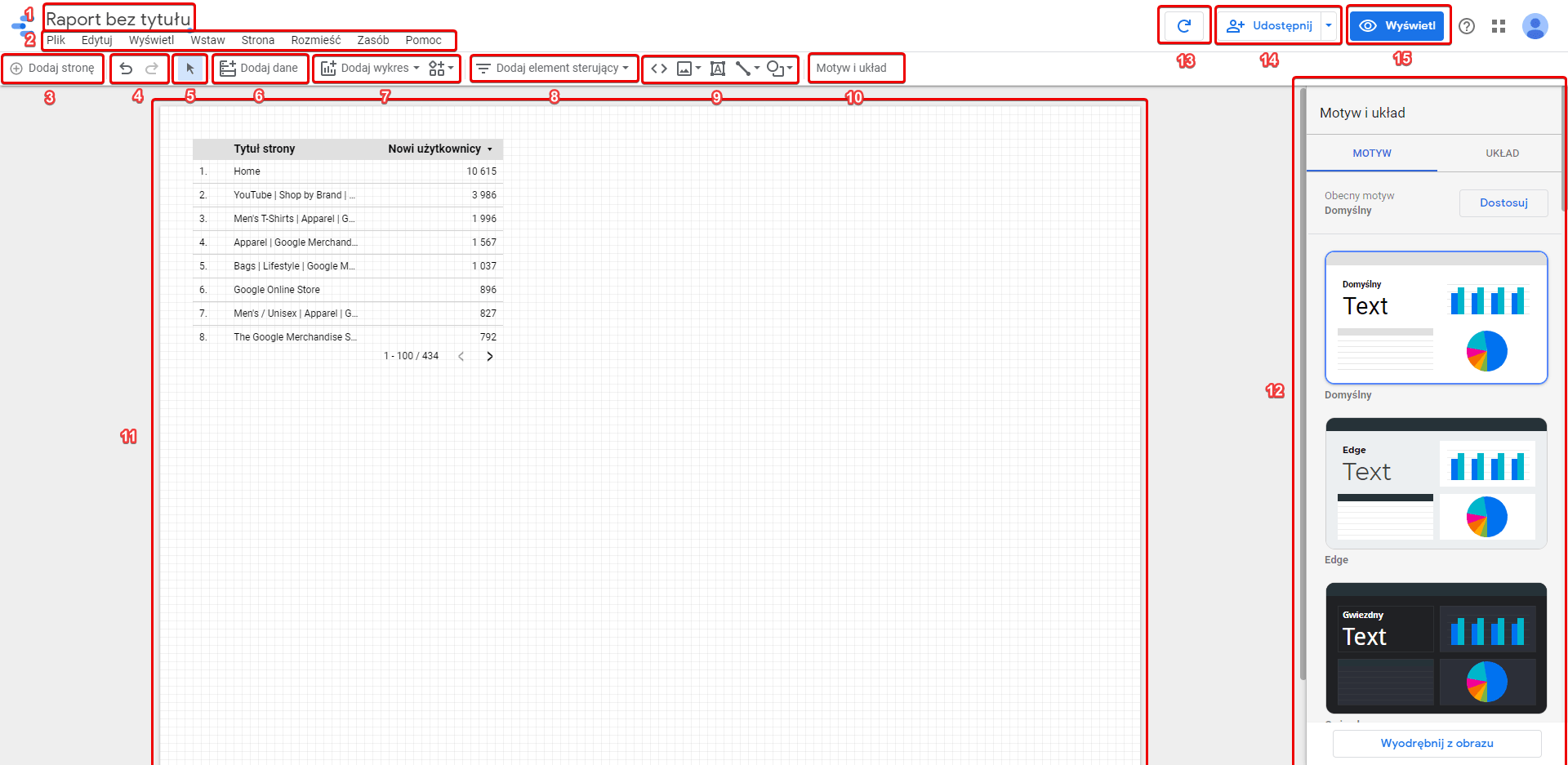Open the user account avatar

click(x=1535, y=26)
